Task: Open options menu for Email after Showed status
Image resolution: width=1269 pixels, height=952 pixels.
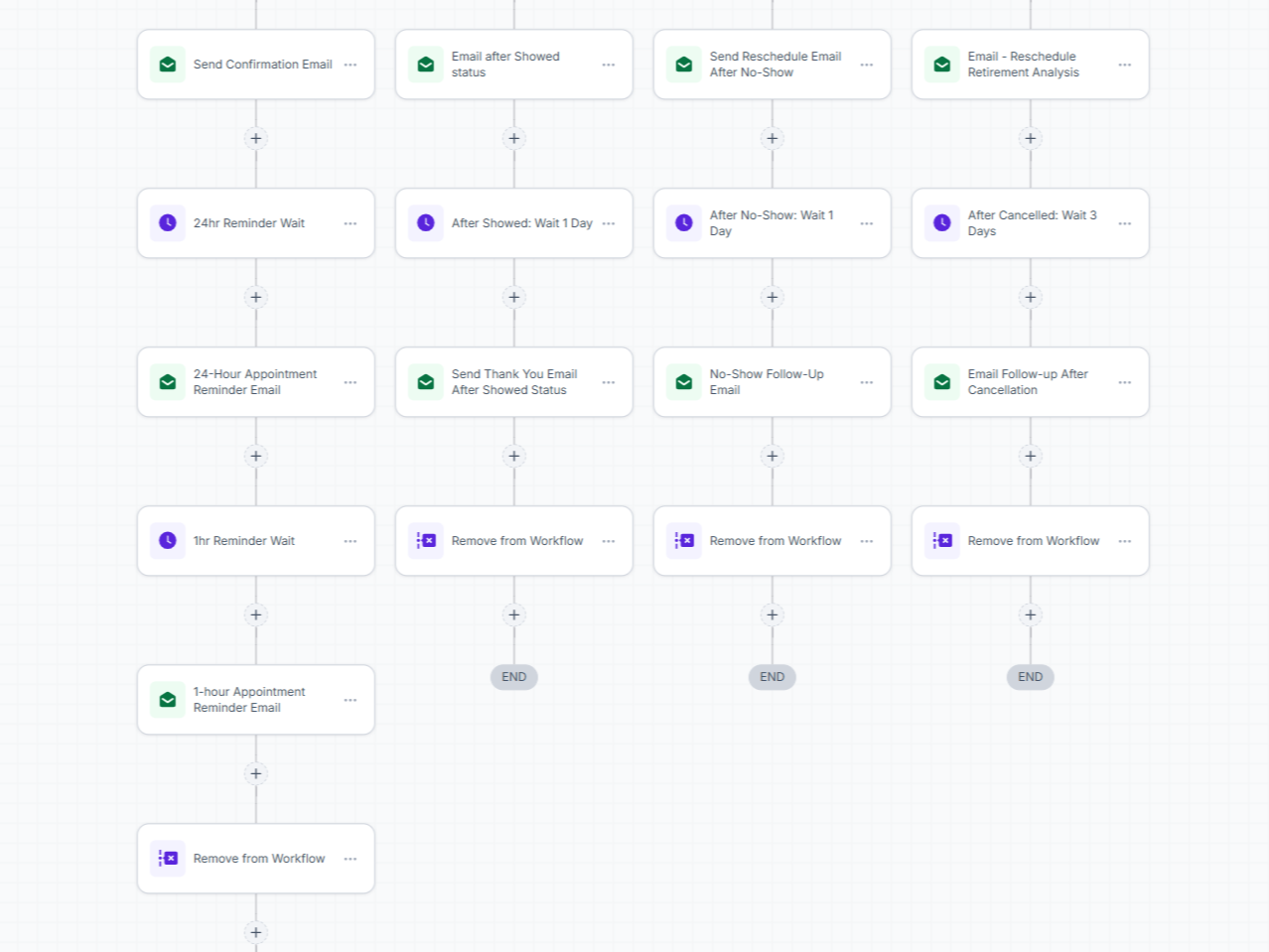Action: coord(609,65)
